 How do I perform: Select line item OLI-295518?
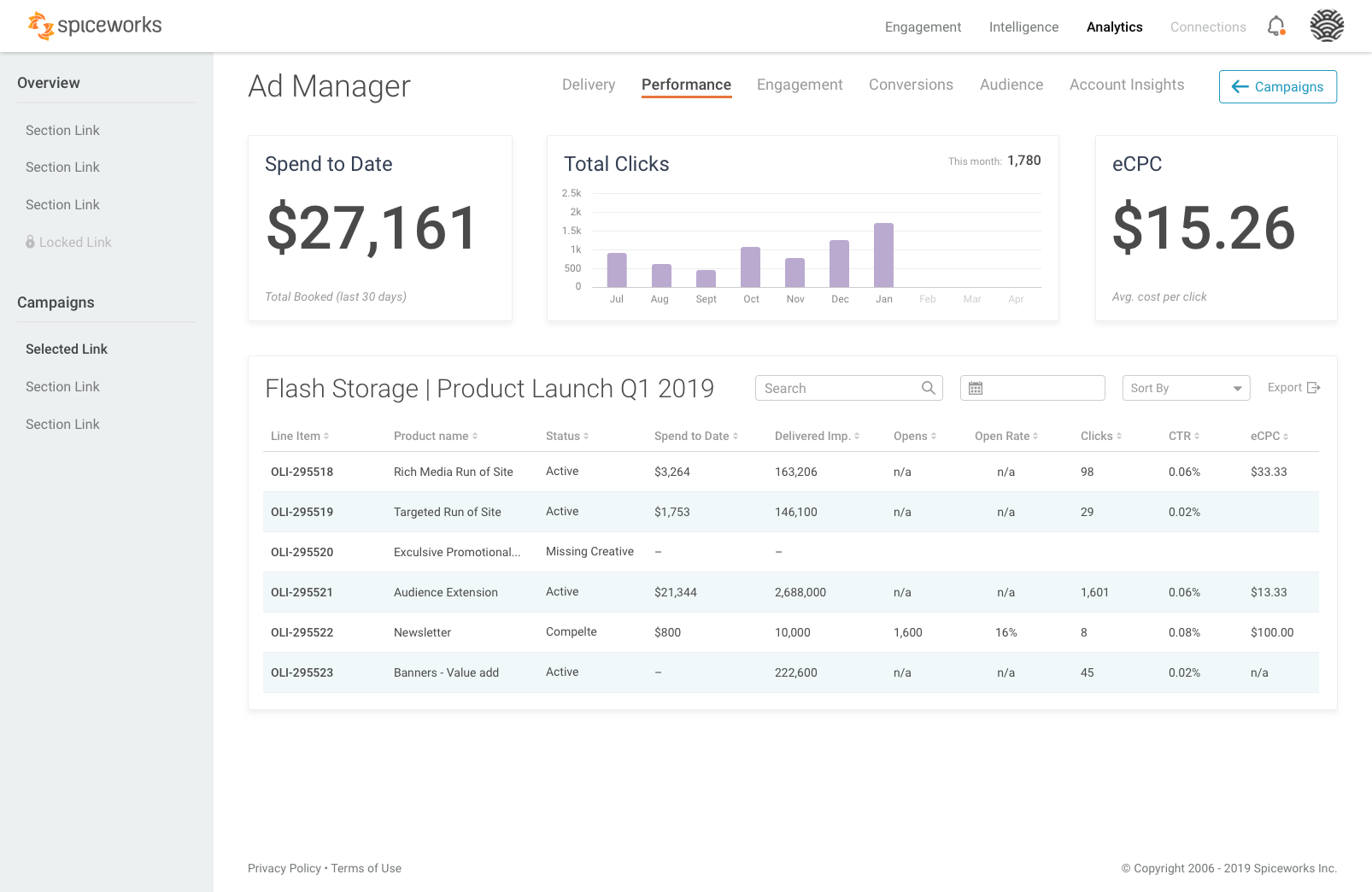(x=302, y=472)
